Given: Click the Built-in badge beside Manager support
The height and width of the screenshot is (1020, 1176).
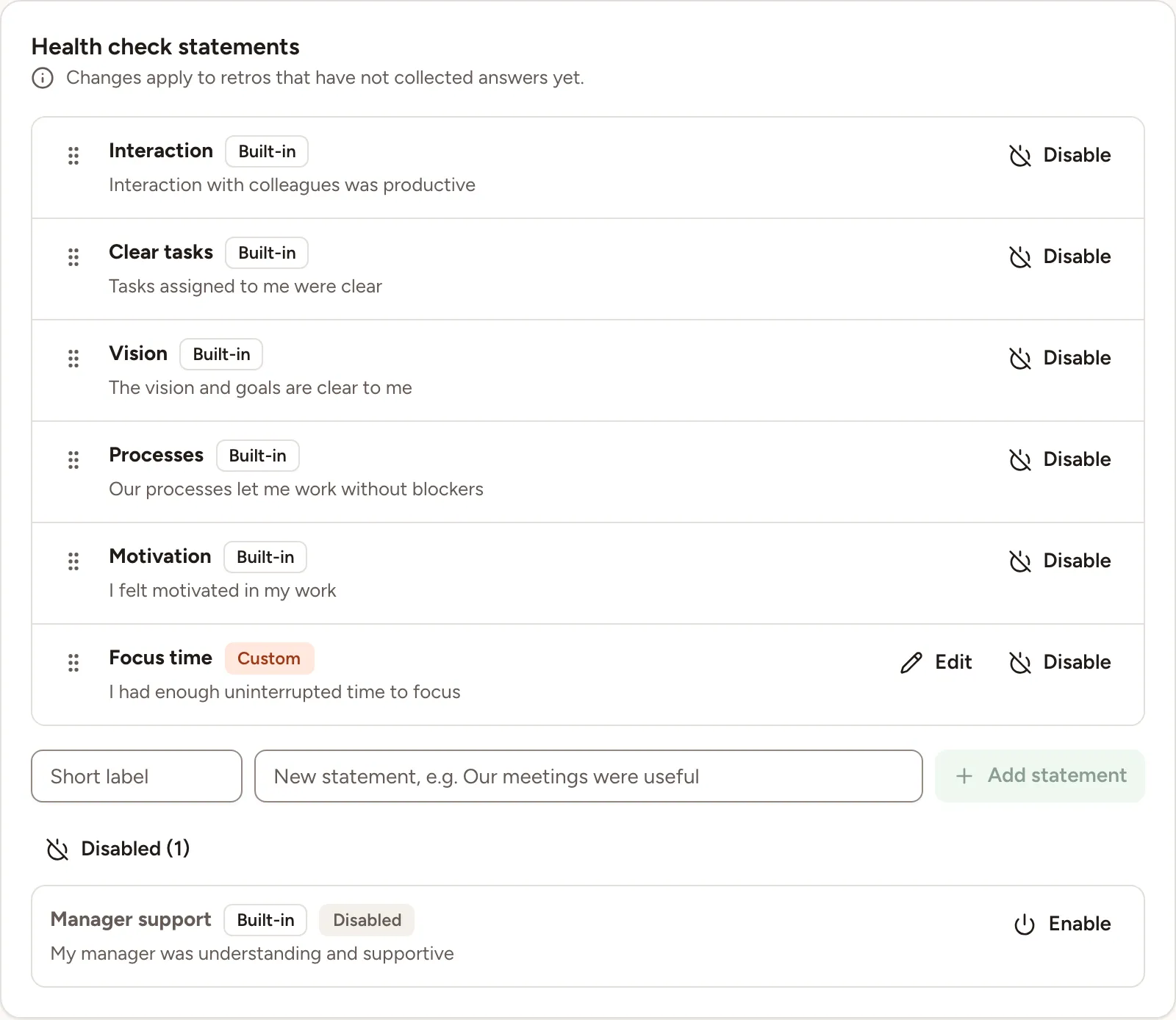Looking at the screenshot, I should [265, 920].
